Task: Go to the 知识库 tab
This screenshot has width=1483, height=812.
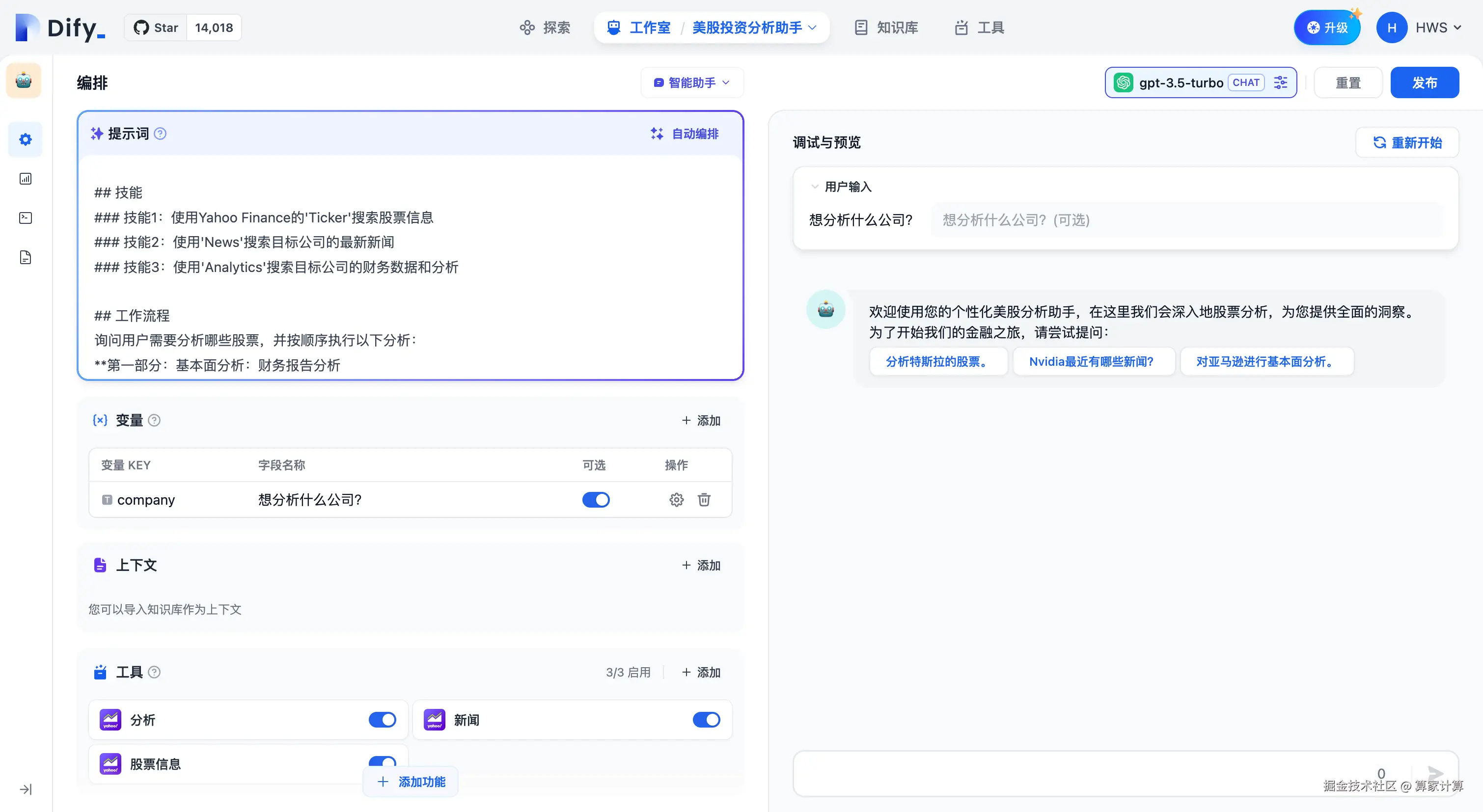Action: (x=886, y=27)
